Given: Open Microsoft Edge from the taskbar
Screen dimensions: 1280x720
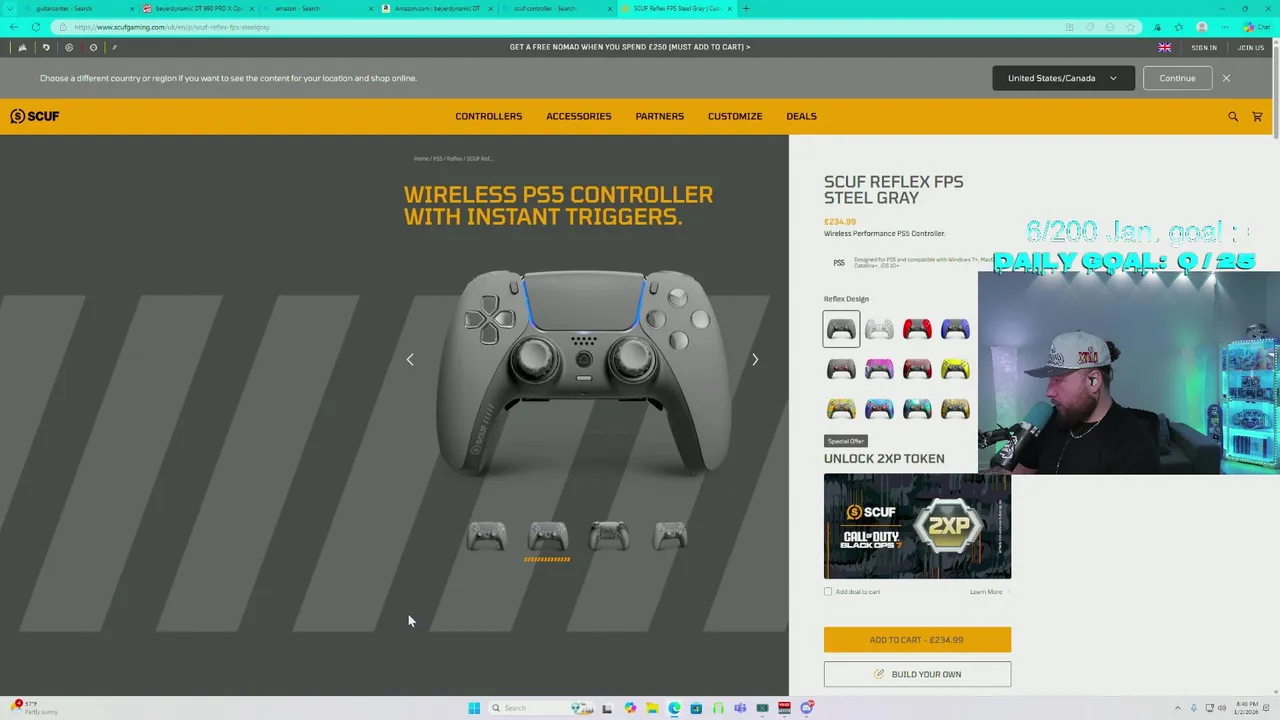Looking at the screenshot, I should pyautogui.click(x=674, y=708).
